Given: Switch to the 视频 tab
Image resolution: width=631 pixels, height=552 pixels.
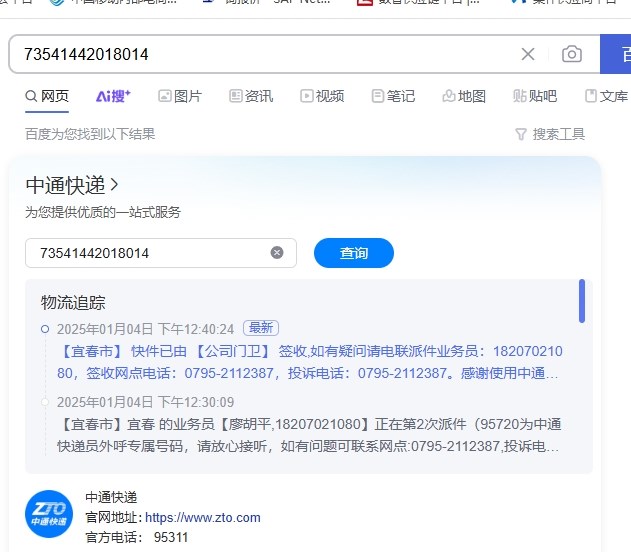Looking at the screenshot, I should [322, 96].
